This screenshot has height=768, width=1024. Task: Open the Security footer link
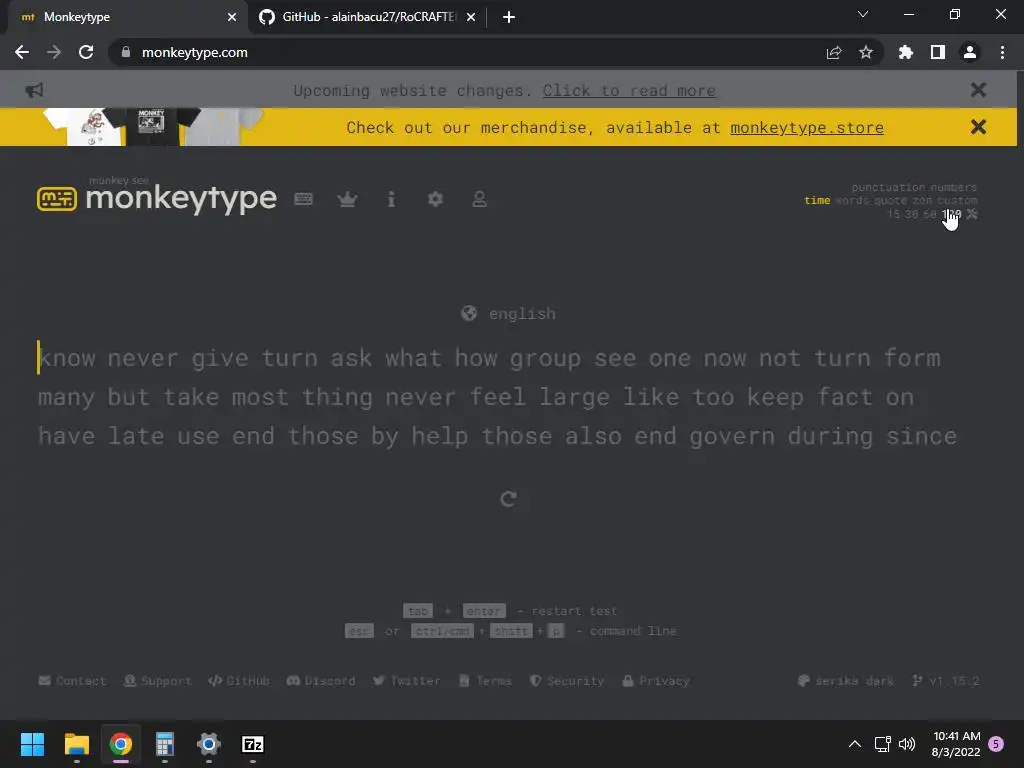567,680
